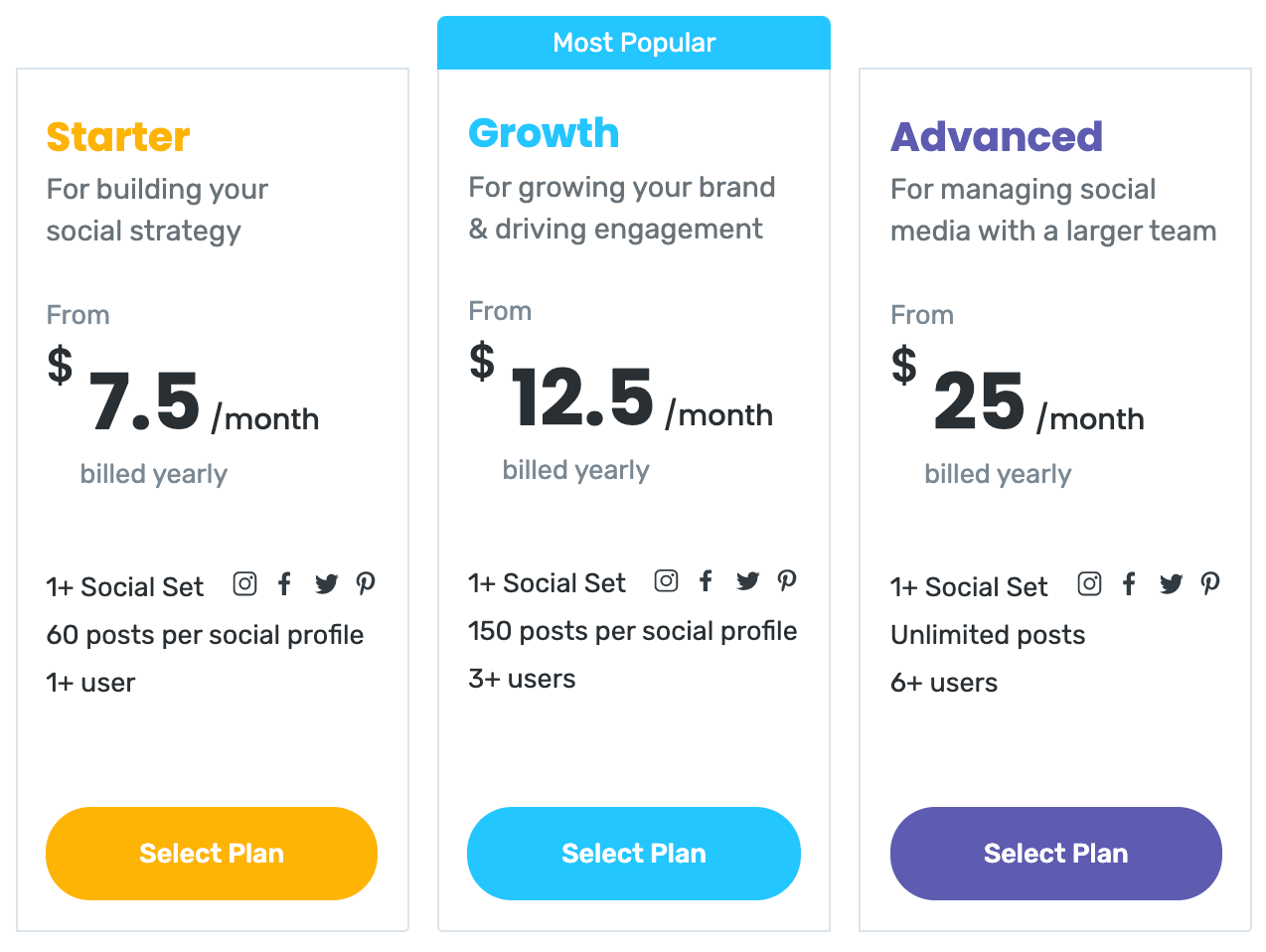Select the Advanced plan
Screen dimensions: 1266x952
point(1055,853)
